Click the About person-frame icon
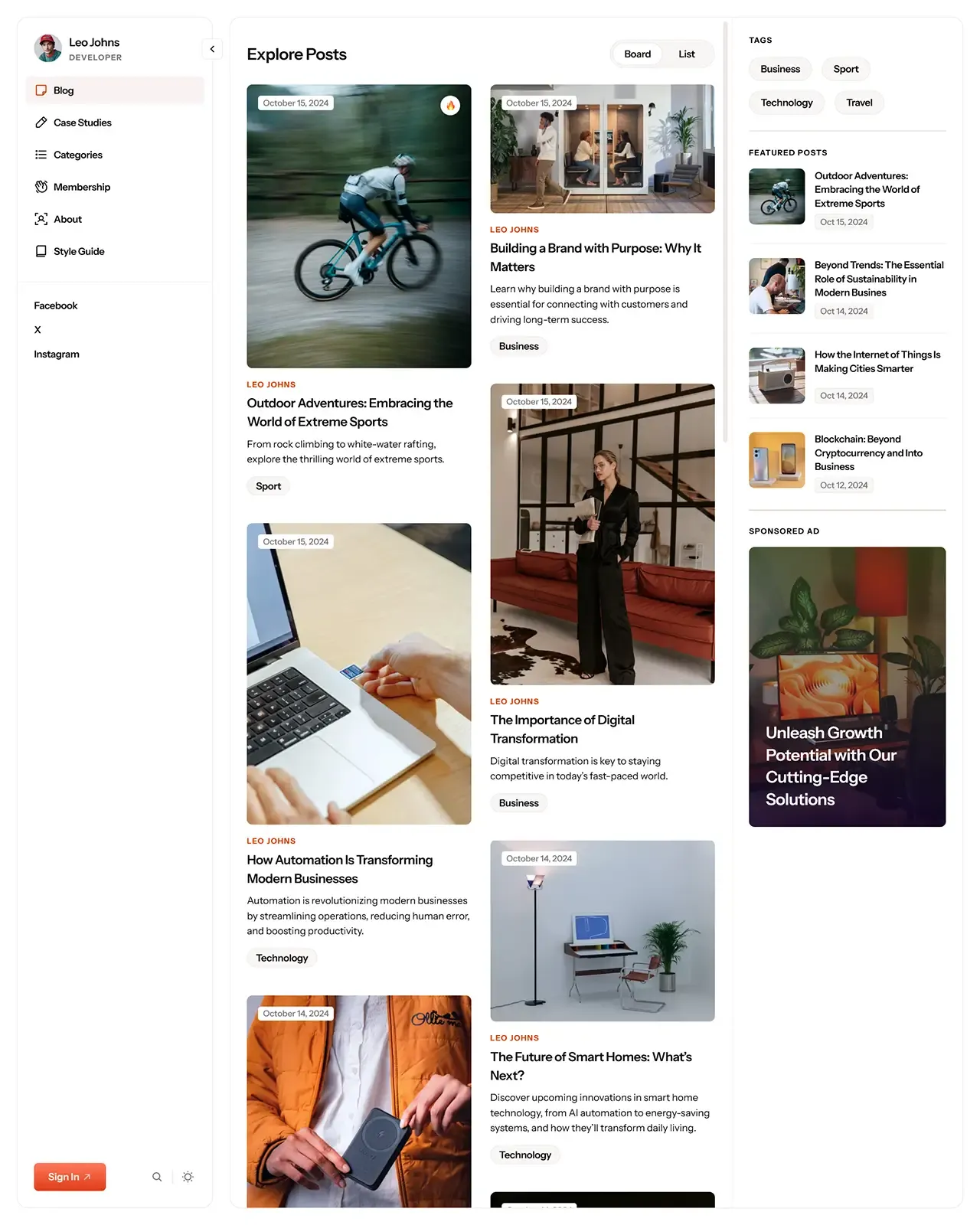Image resolution: width=980 pixels, height=1225 pixels. [41, 219]
